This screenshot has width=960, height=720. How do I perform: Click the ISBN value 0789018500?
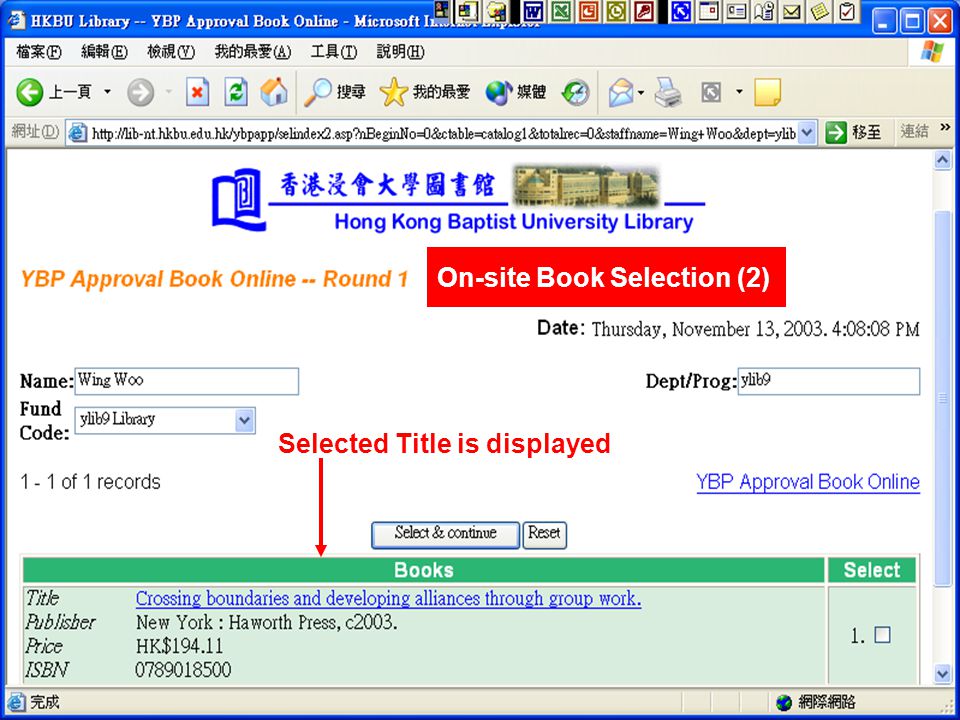[x=183, y=670]
